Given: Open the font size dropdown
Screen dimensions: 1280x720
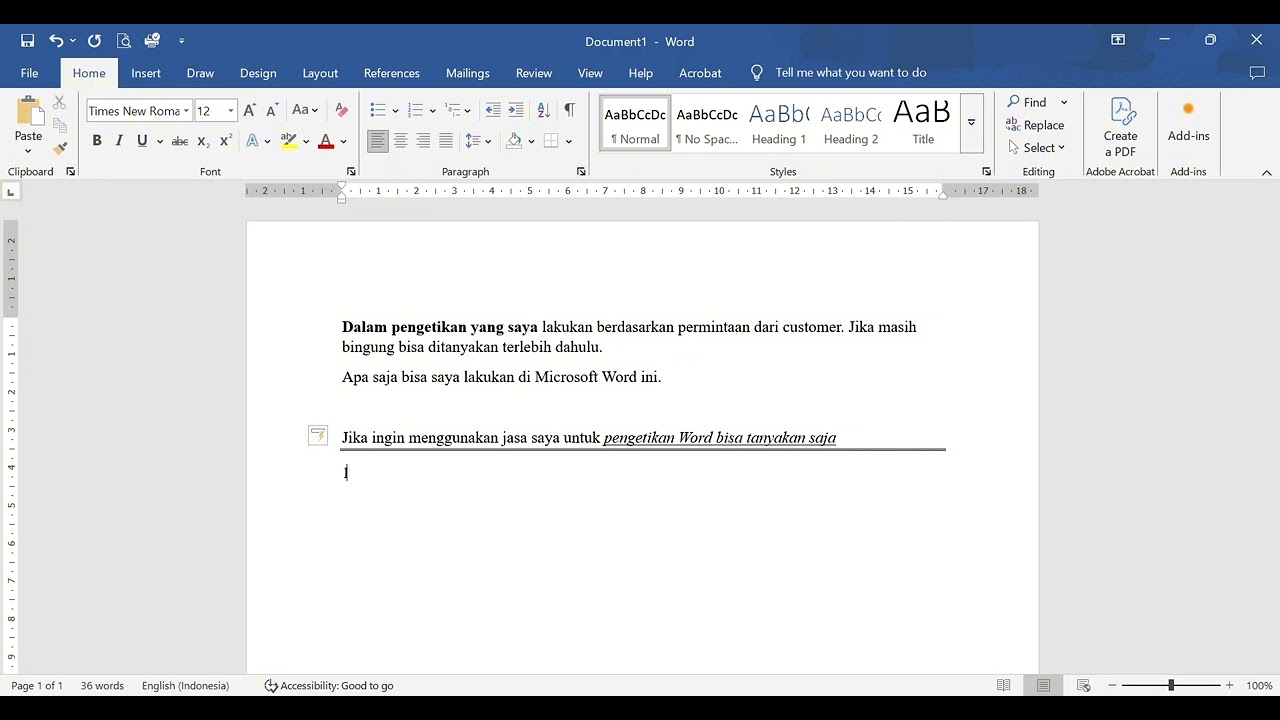Looking at the screenshot, I should pos(231,111).
